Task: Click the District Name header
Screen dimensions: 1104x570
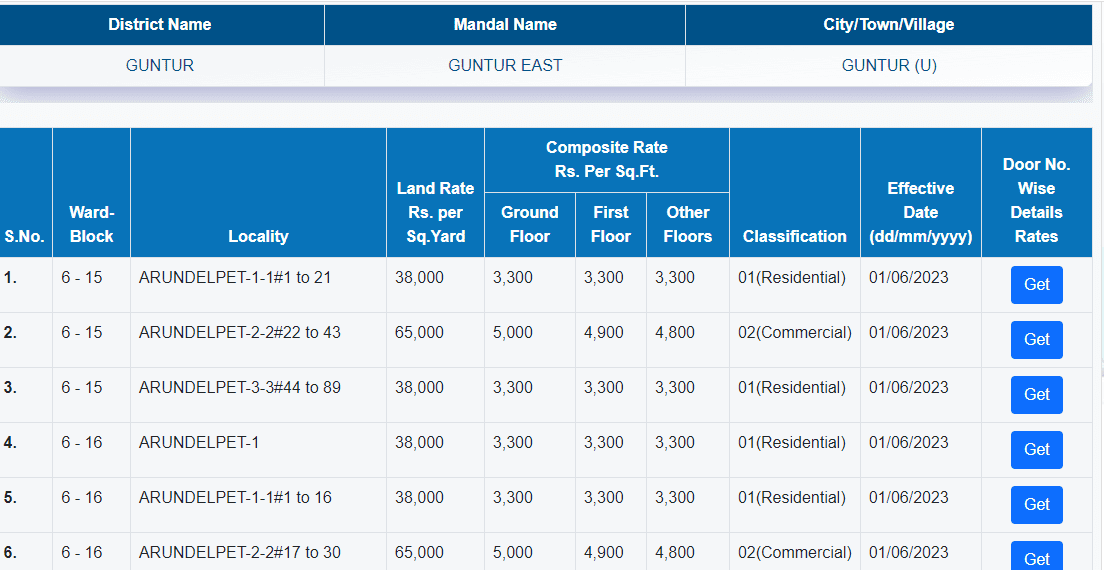Action: [160, 24]
